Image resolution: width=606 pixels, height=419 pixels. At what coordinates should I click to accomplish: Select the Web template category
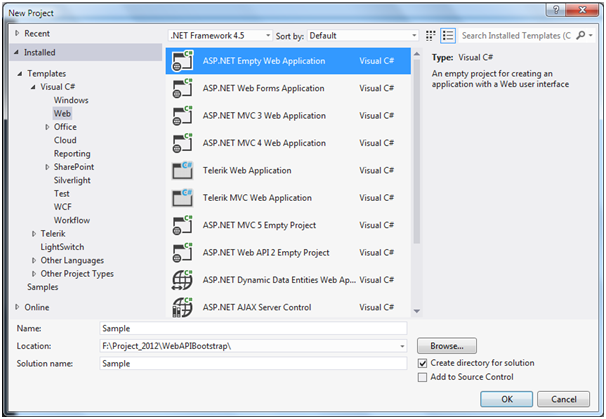(x=62, y=114)
